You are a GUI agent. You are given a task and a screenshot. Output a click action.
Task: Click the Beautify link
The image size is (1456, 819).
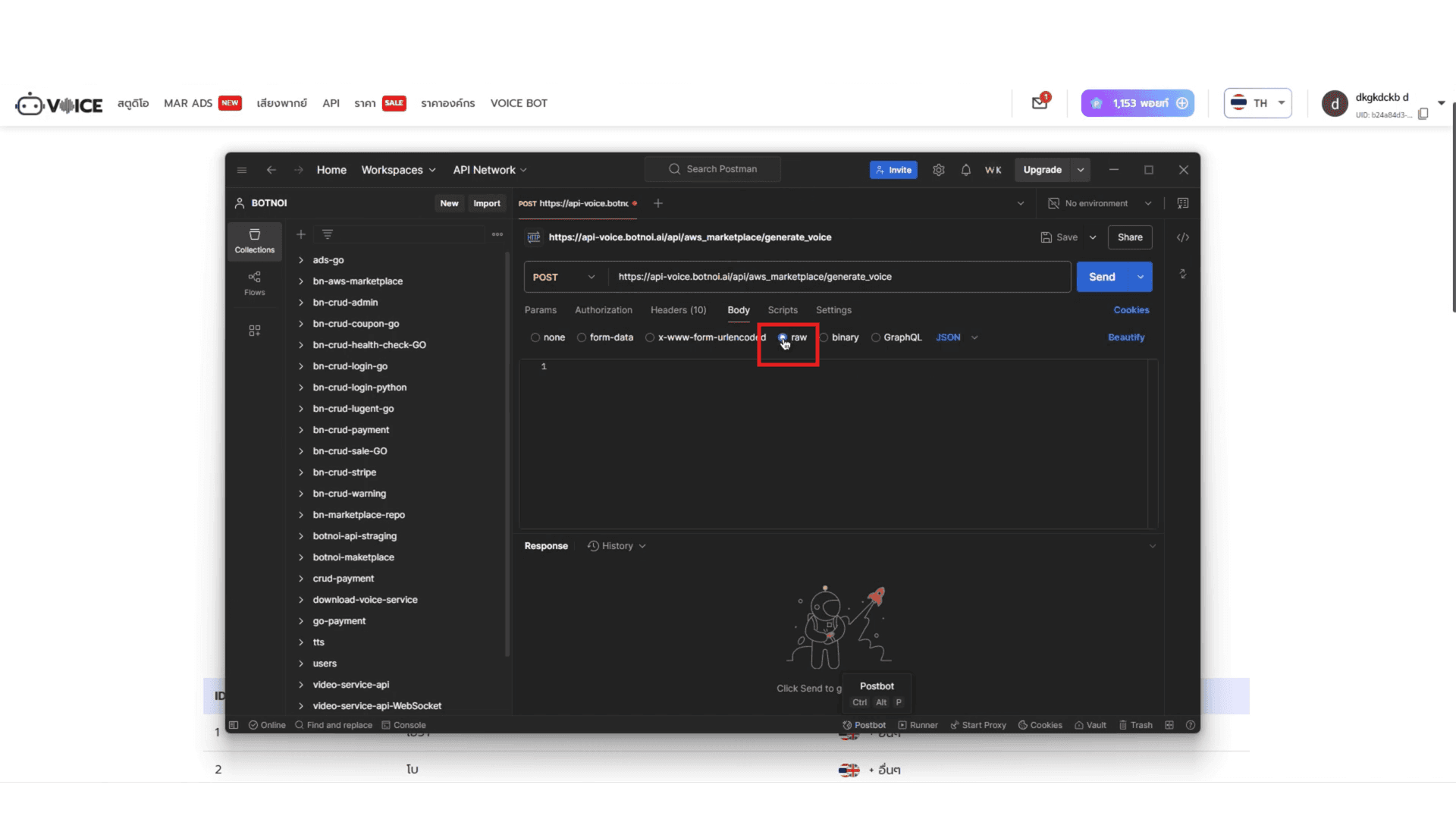coord(1125,337)
